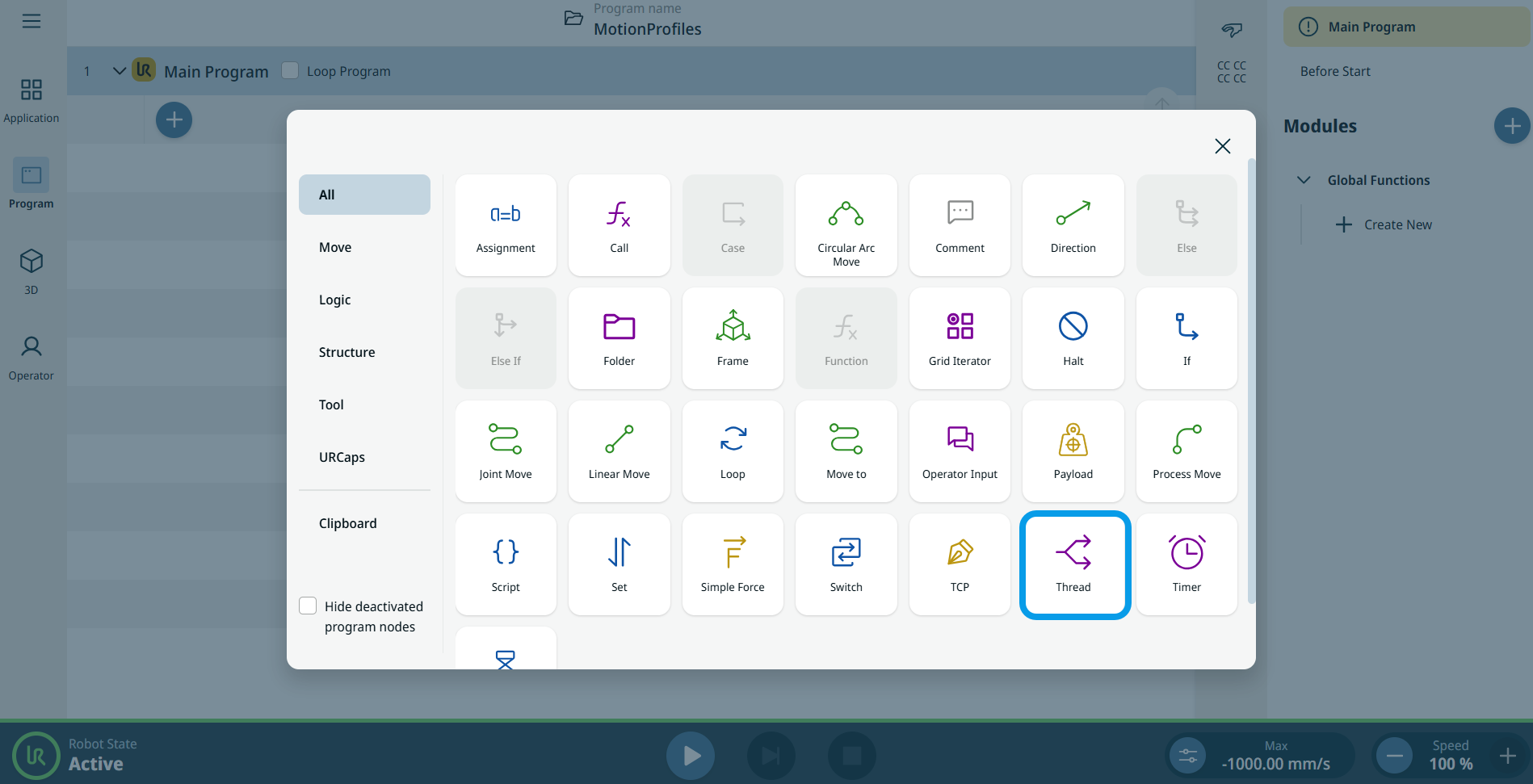Viewport: 1533px width, 784px height.
Task: Insert a Payload node
Action: pos(1073,451)
